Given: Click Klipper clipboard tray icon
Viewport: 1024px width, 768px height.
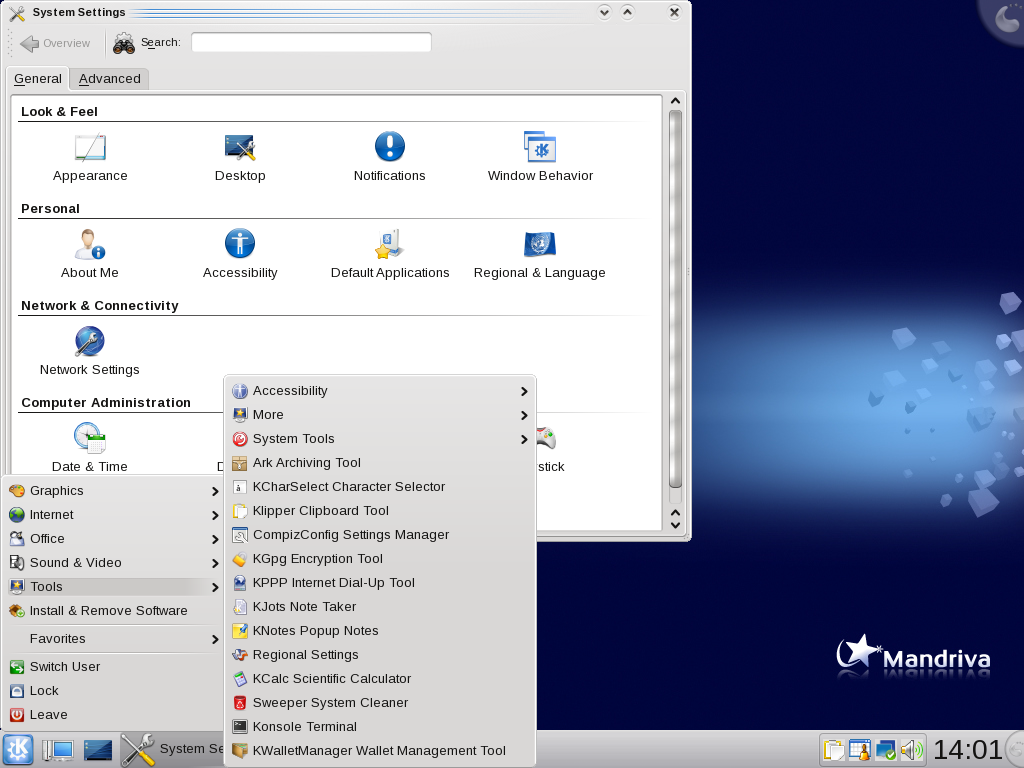Looking at the screenshot, I should pos(834,750).
